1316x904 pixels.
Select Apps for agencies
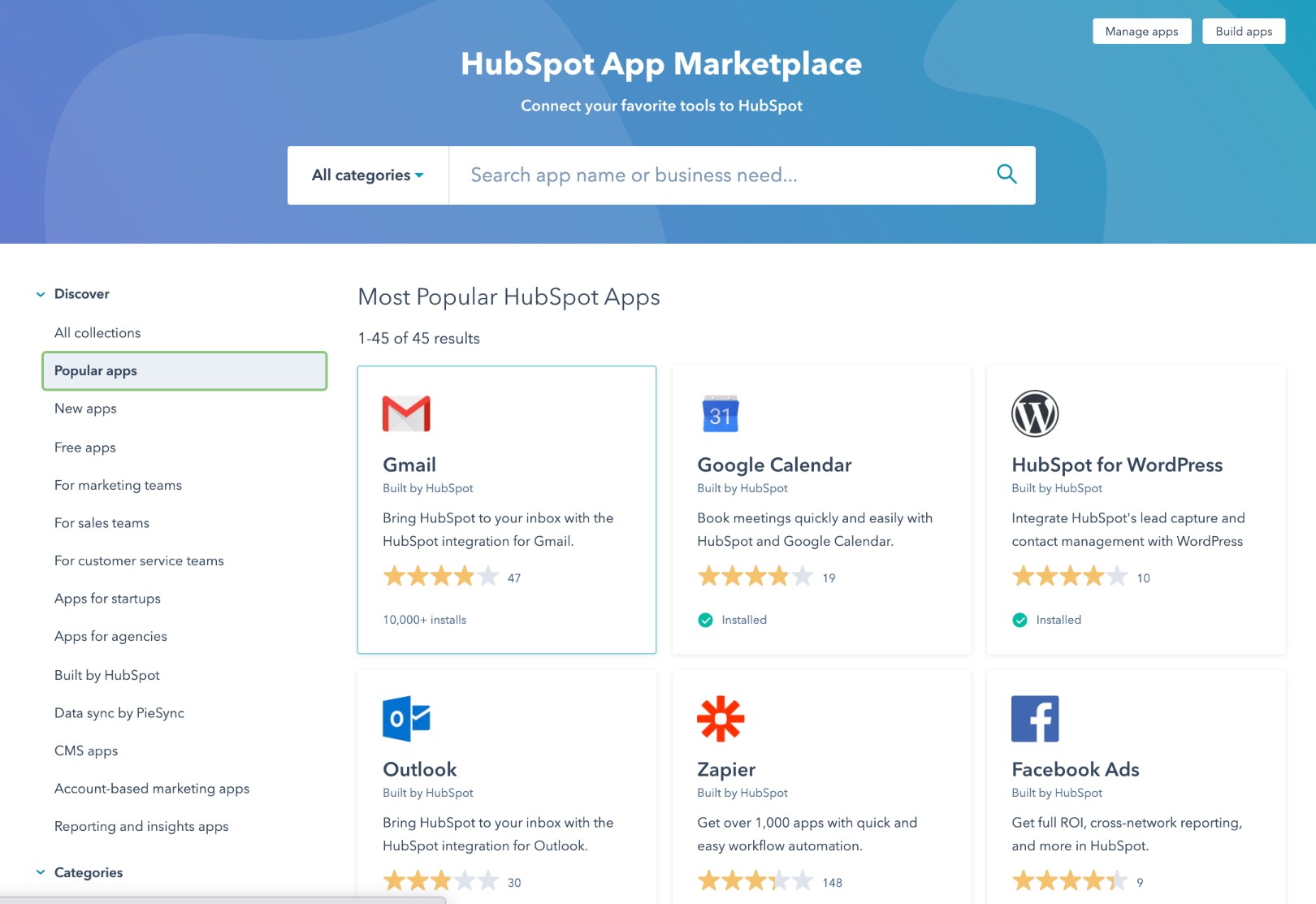click(x=110, y=636)
